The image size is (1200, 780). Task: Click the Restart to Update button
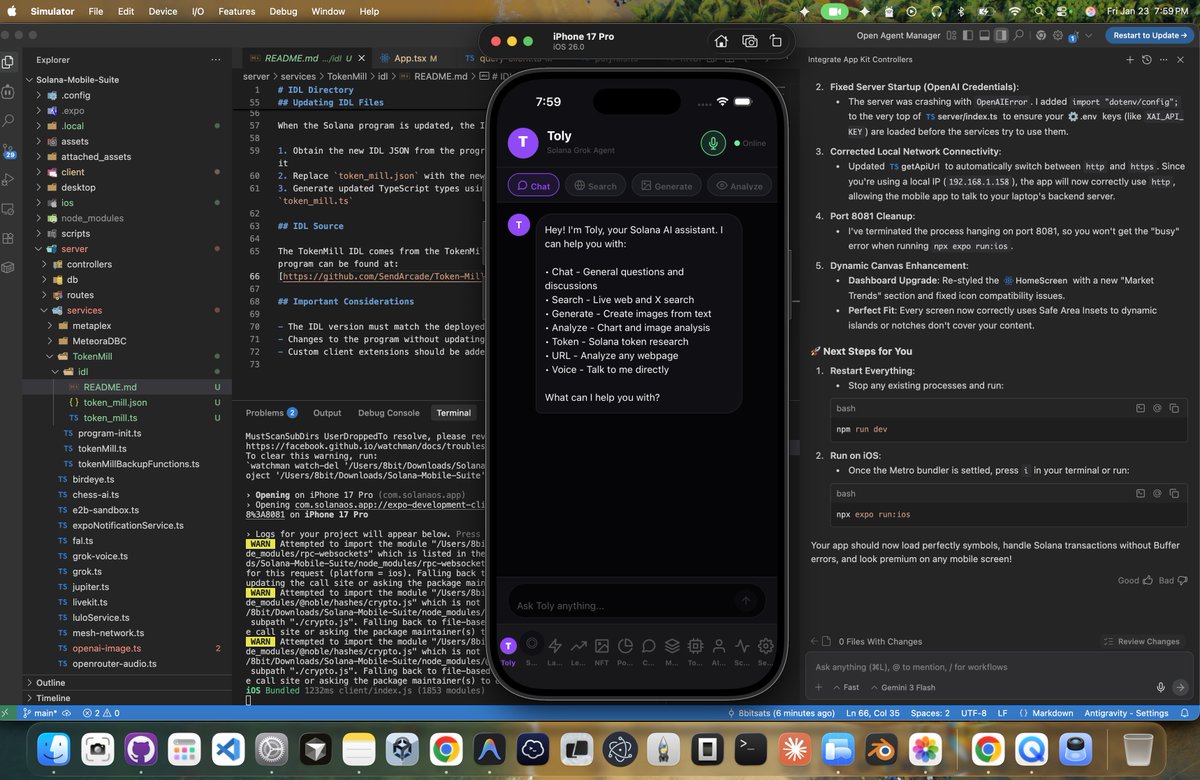pyautogui.click(x=1149, y=35)
